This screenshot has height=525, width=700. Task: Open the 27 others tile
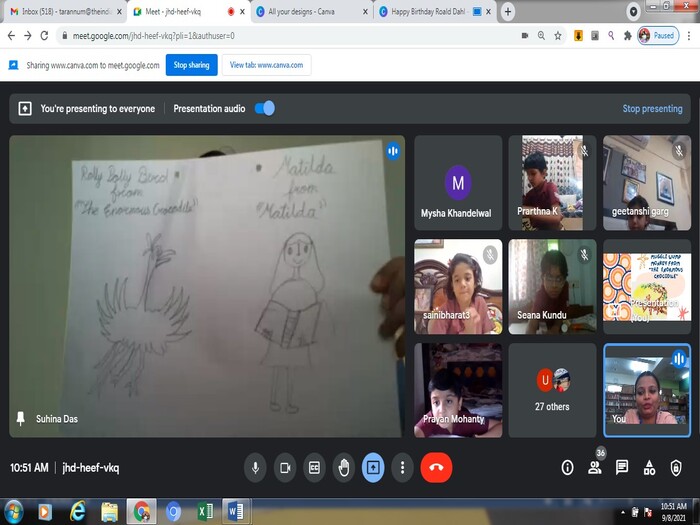click(552, 390)
